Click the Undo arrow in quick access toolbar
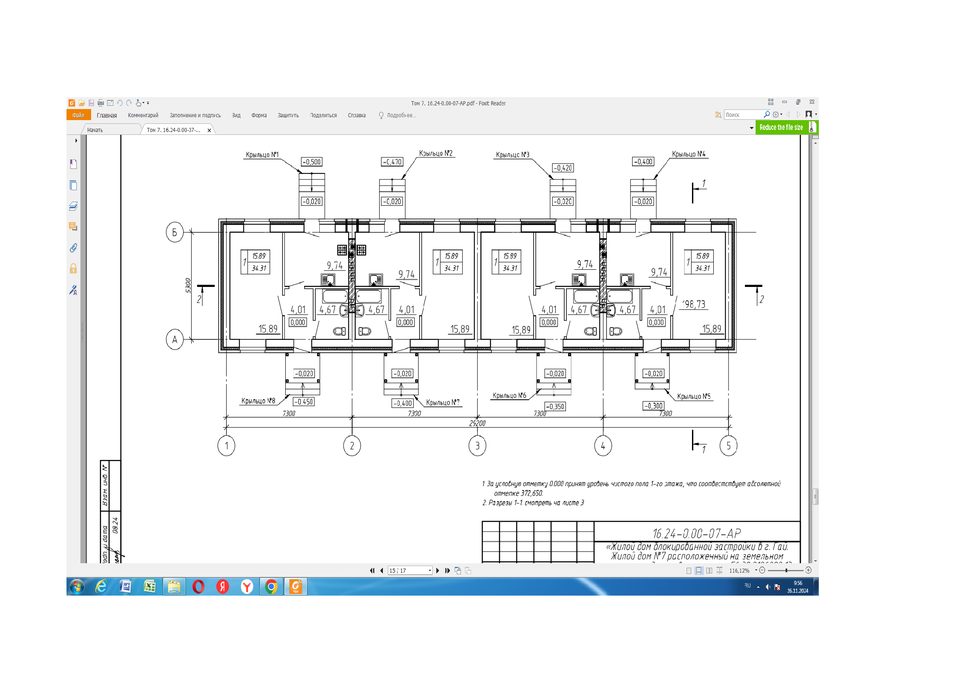960x678 pixels. 120,103
